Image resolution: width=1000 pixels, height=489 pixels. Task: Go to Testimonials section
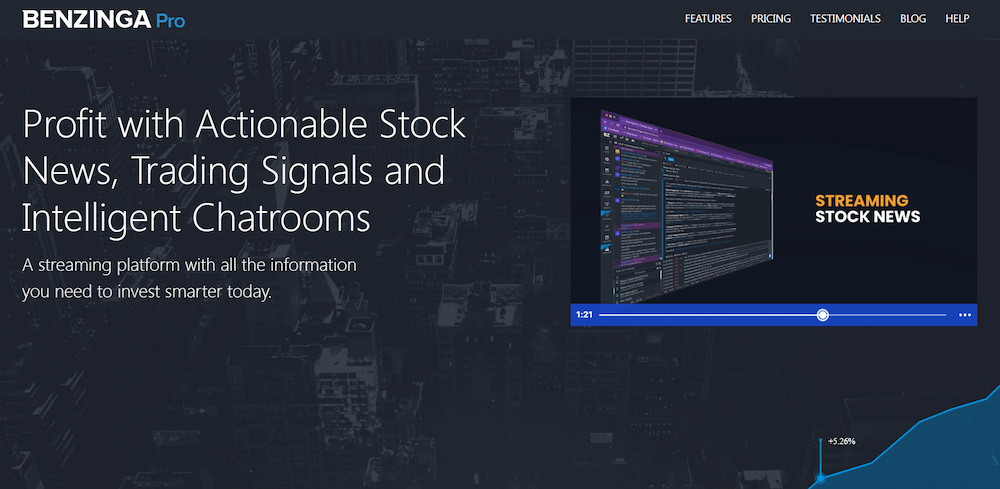tap(845, 18)
